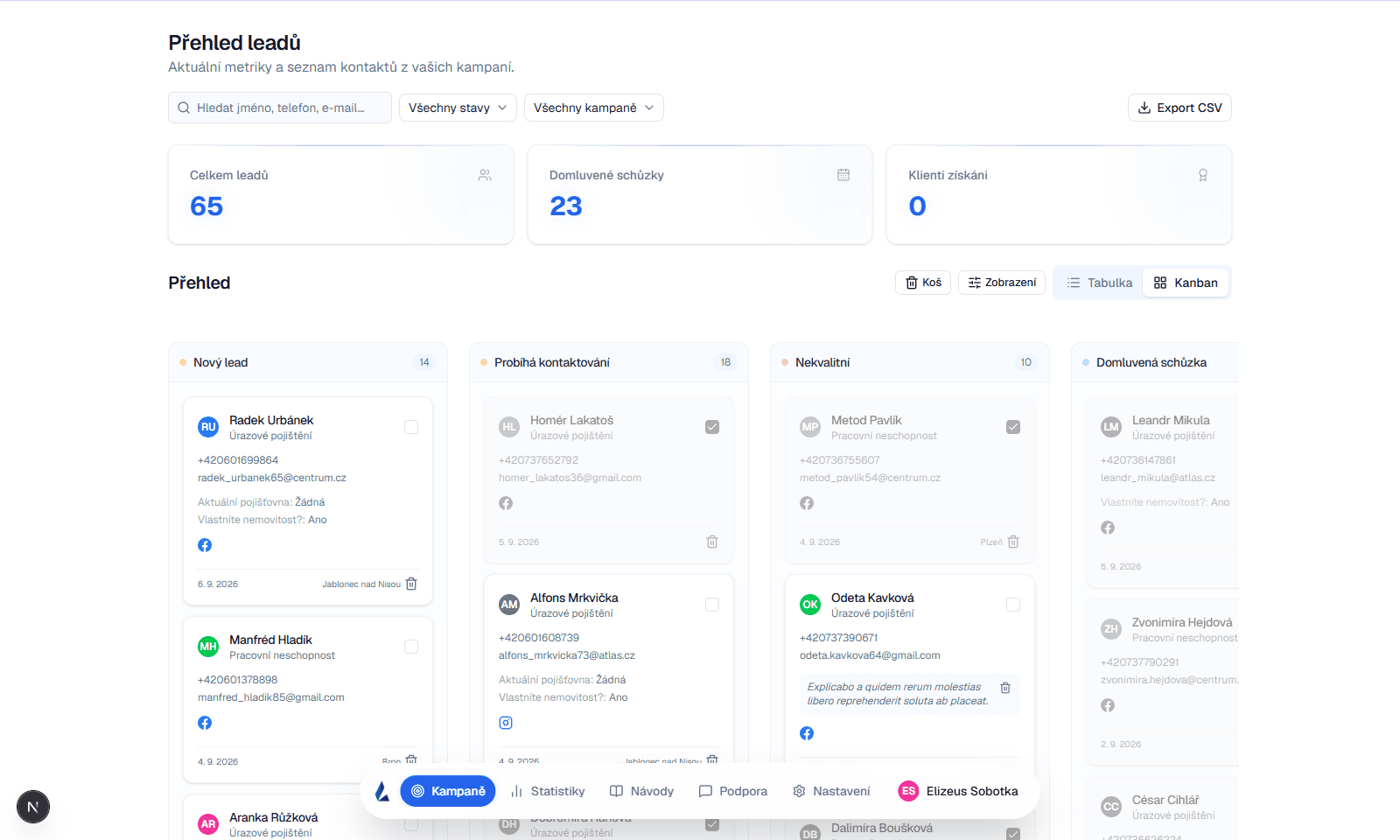The image size is (1400, 840).
Task: Delete Radek Urbánek lead via trash icon
Action: click(x=411, y=584)
